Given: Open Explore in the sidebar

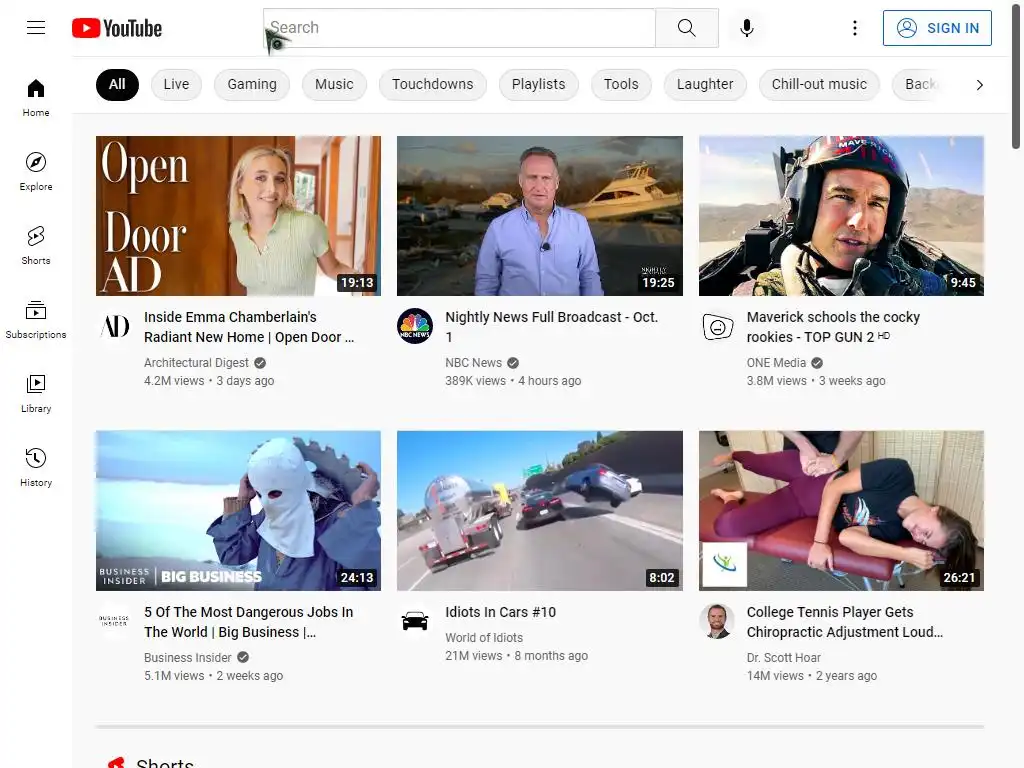Looking at the screenshot, I should (x=36, y=172).
